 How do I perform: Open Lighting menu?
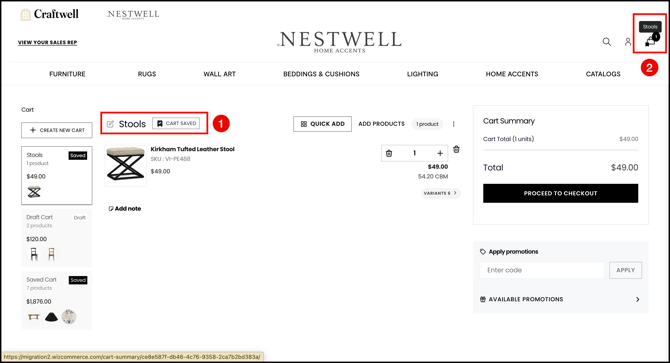point(423,74)
